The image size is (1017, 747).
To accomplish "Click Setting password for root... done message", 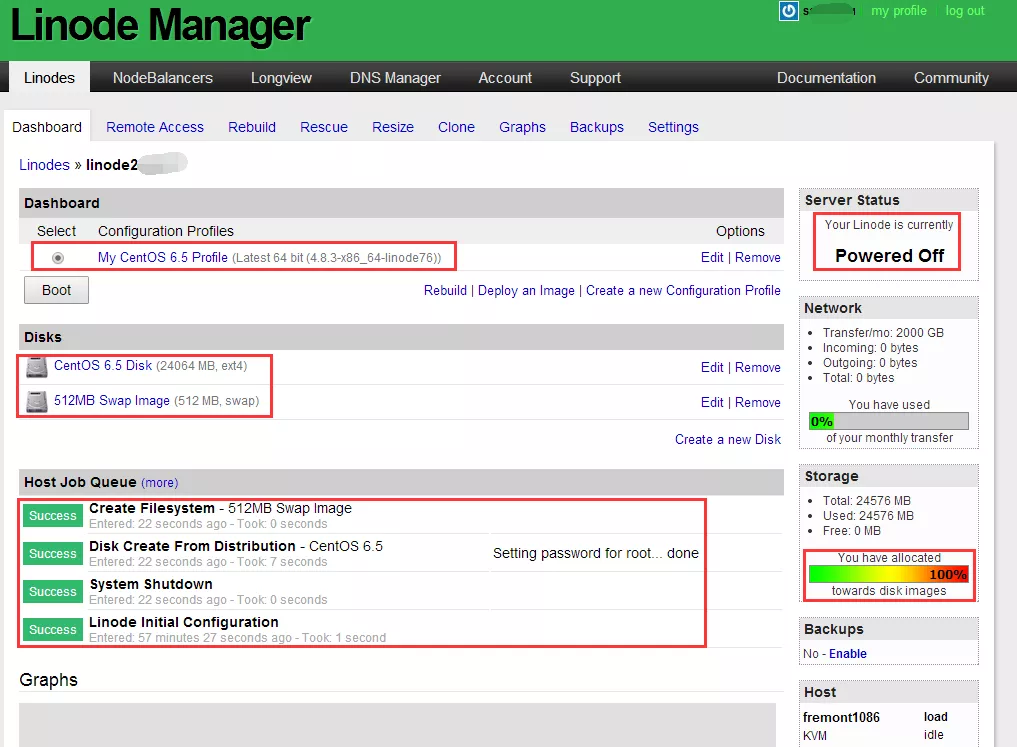I will pyautogui.click(x=595, y=553).
